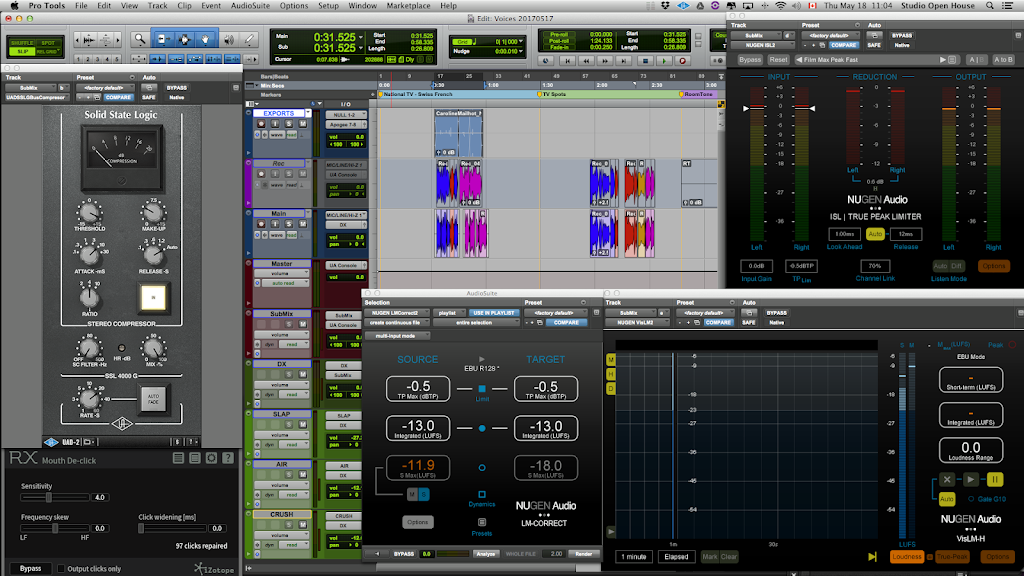Adjust RX Frequency skew slider

pyautogui.click(x=55, y=528)
